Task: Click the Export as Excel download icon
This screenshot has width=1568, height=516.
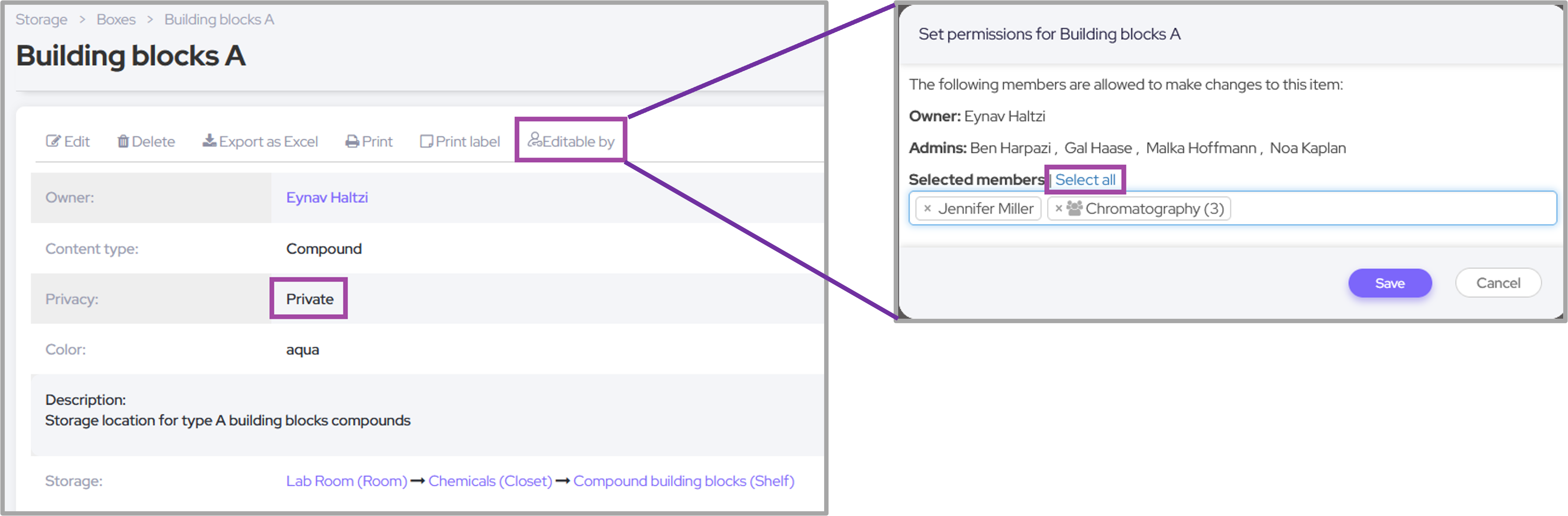Action: [x=209, y=141]
